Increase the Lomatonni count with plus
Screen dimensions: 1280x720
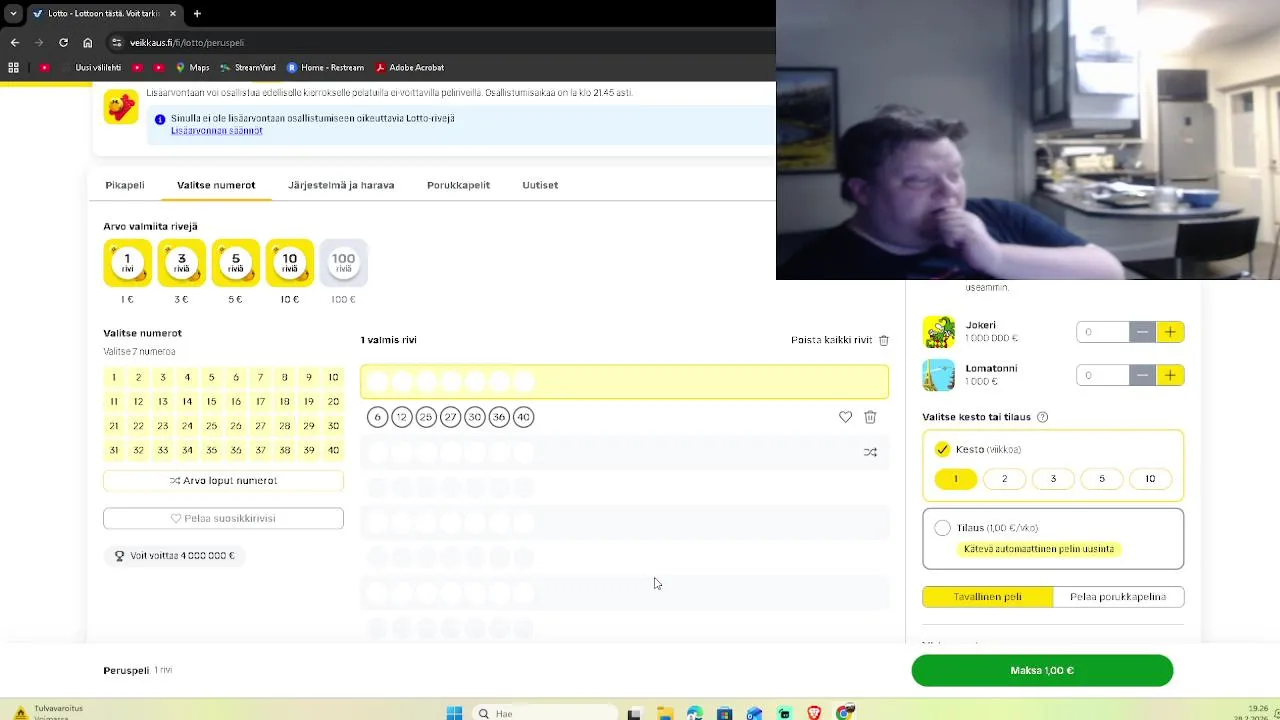coord(1170,375)
